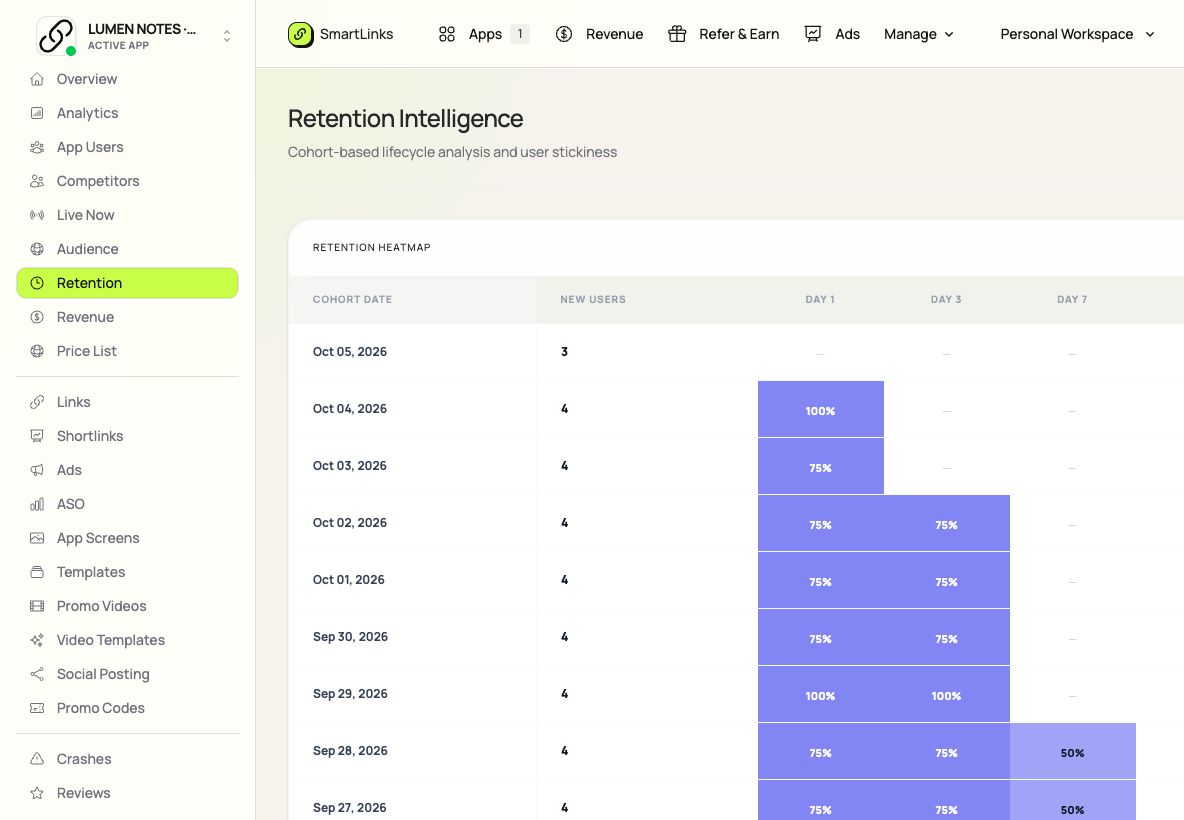Open the Shortlinks page
1184x820 pixels.
(128, 436)
